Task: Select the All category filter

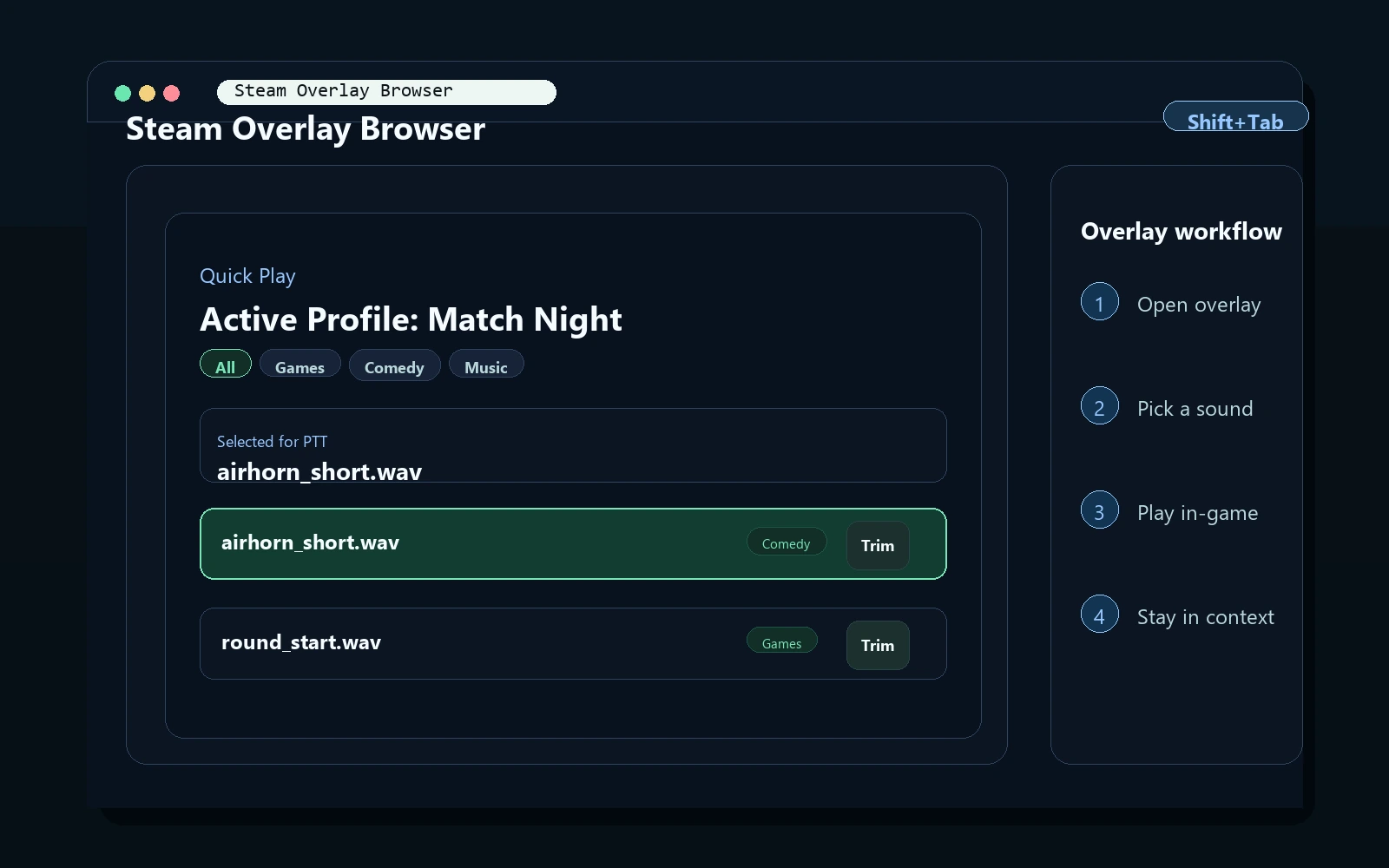Action: pos(226,364)
